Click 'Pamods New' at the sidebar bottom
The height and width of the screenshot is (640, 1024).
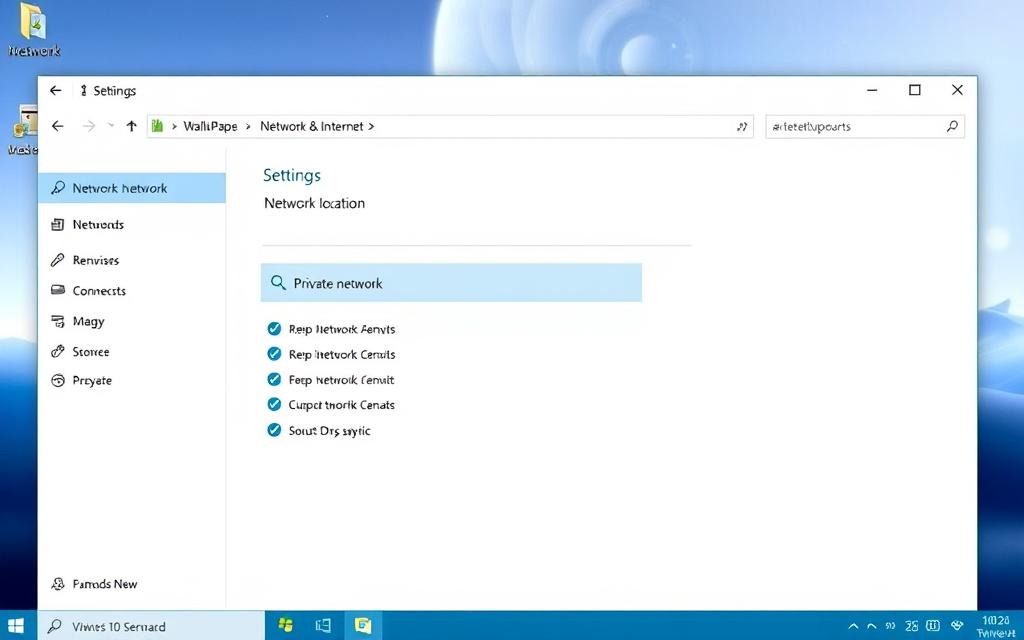104,584
